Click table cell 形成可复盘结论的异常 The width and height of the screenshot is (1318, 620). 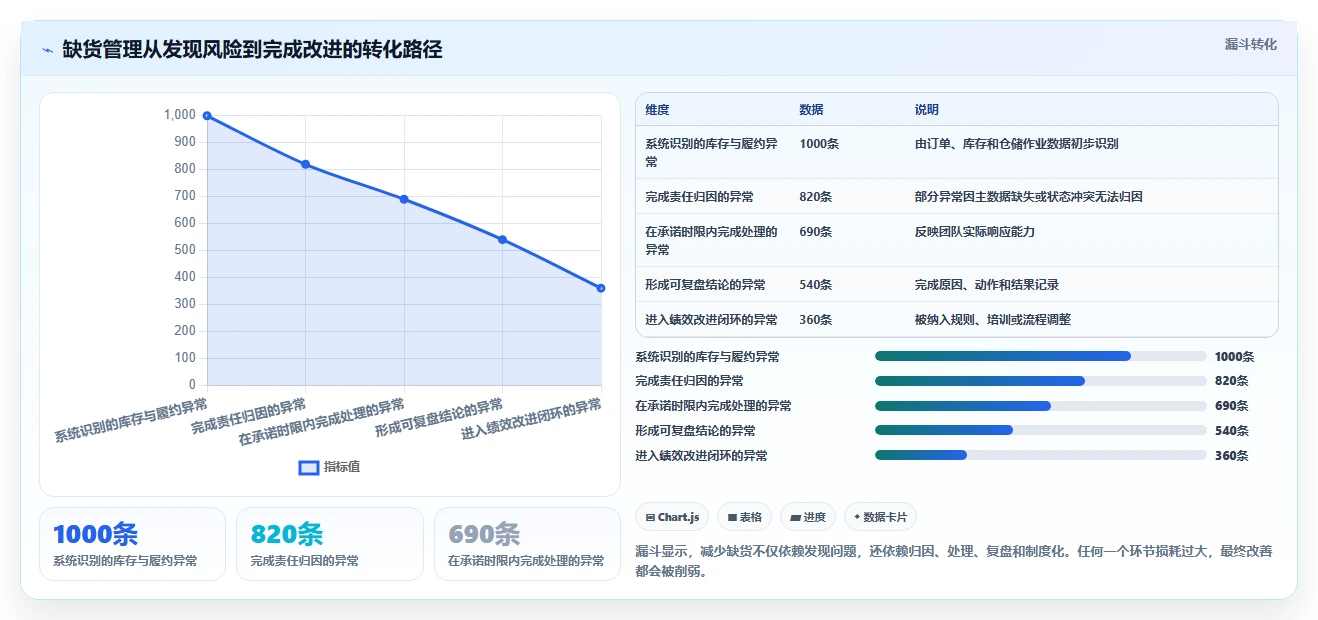coord(705,285)
